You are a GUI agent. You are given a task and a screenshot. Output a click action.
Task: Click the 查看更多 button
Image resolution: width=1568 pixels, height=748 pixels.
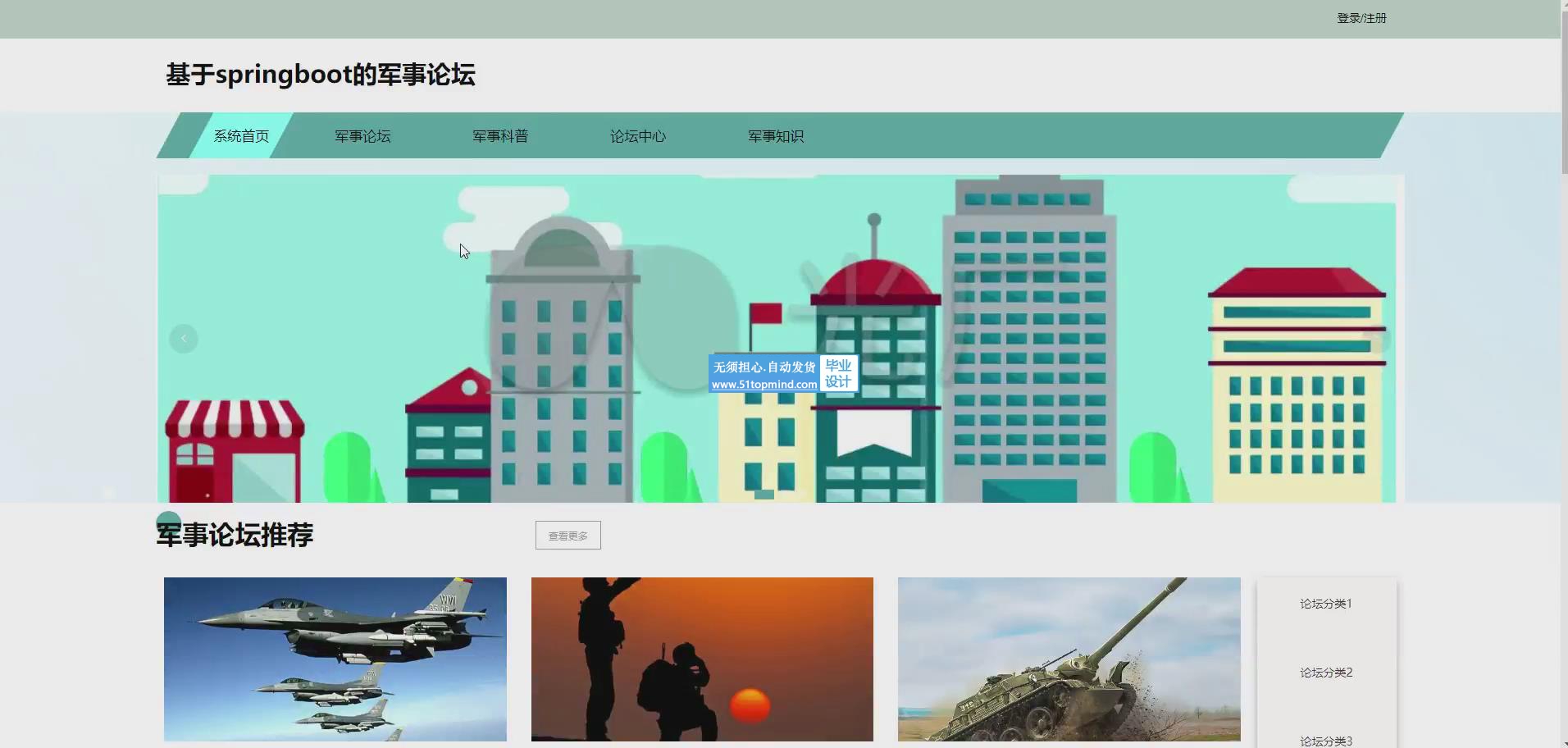pos(568,536)
